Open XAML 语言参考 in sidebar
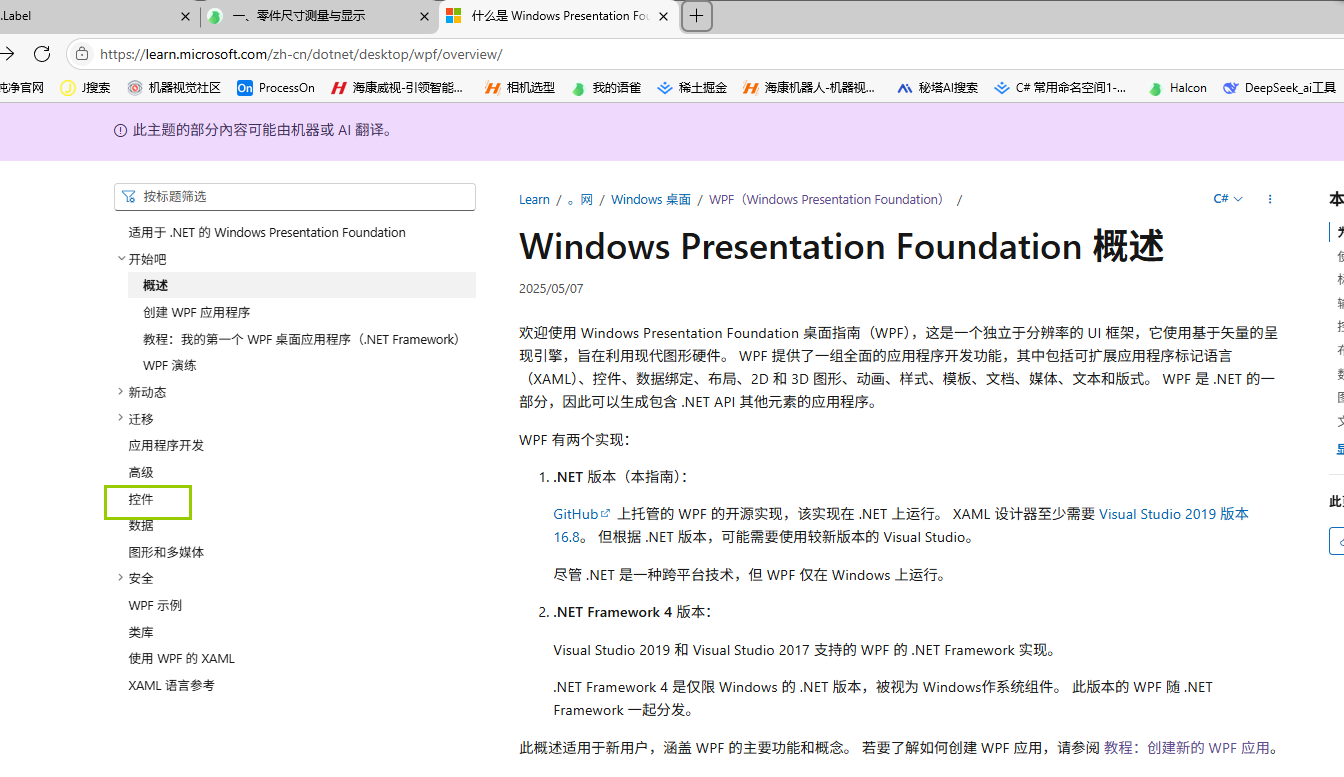The image size is (1344, 777). tap(171, 685)
